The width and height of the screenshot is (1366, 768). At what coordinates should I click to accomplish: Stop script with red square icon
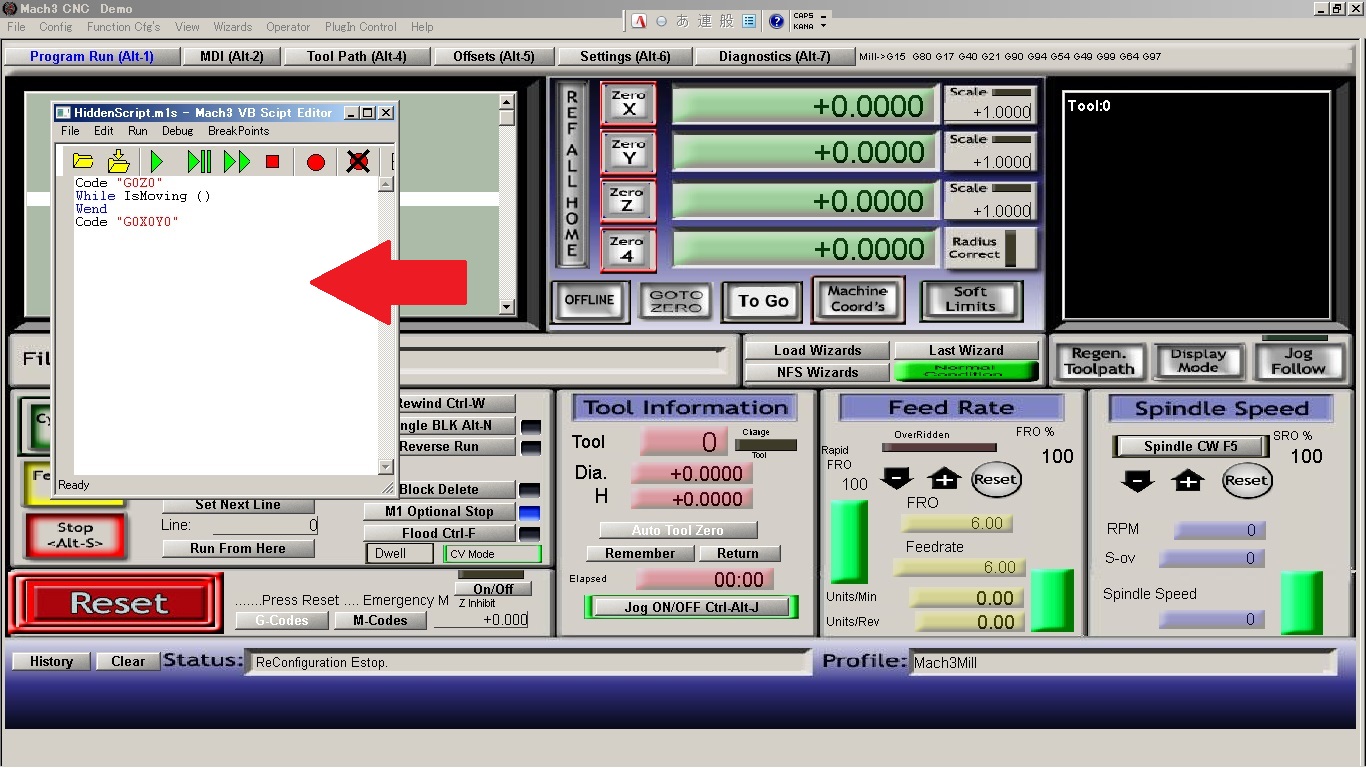272,161
